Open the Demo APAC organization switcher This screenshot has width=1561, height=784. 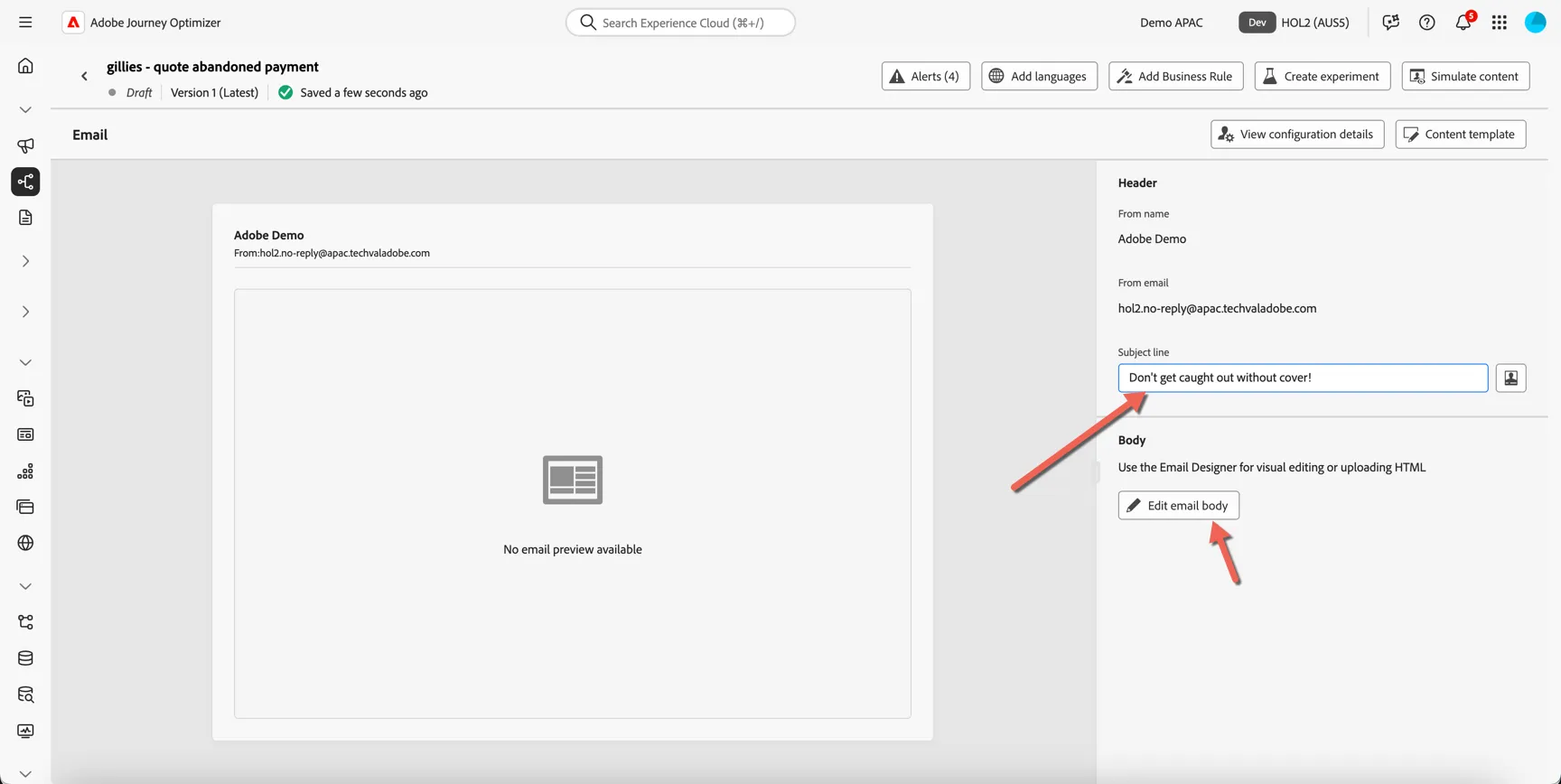coord(1171,23)
